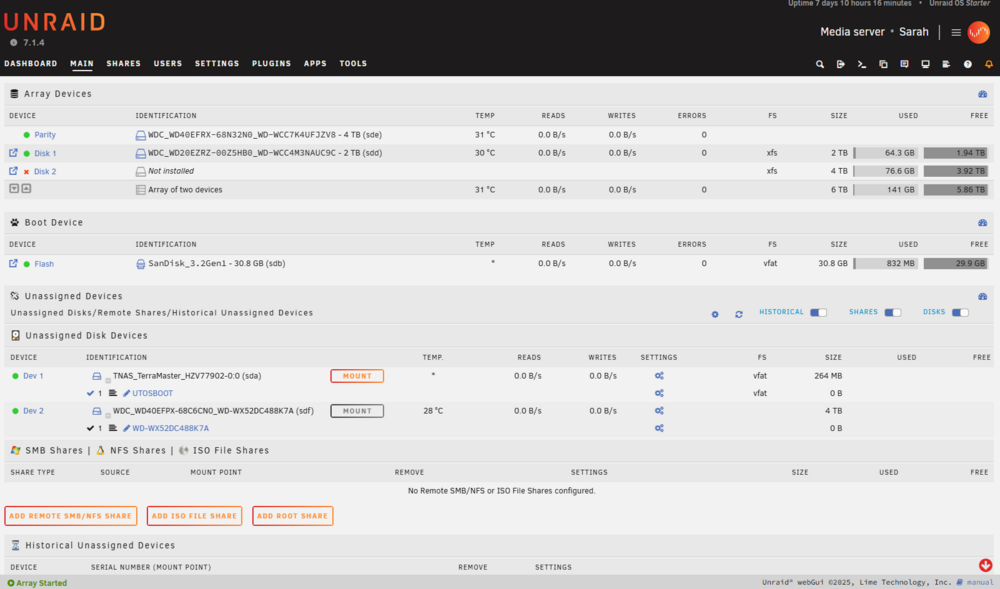1000x589 pixels.
Task: Browse Disk 2 via its folder icon
Action: tap(13, 171)
